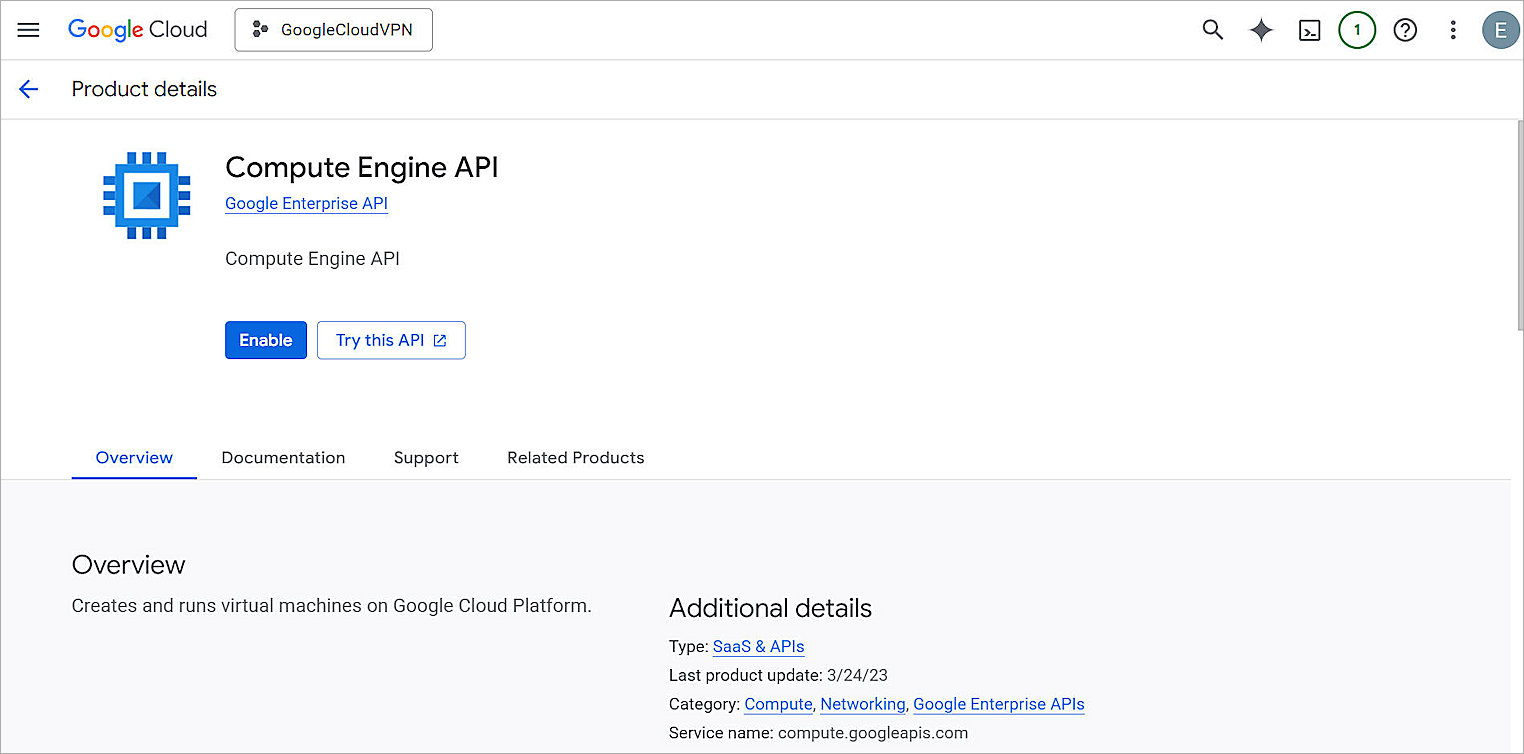
Task: Enable the Compute Engine API
Action: coord(265,340)
